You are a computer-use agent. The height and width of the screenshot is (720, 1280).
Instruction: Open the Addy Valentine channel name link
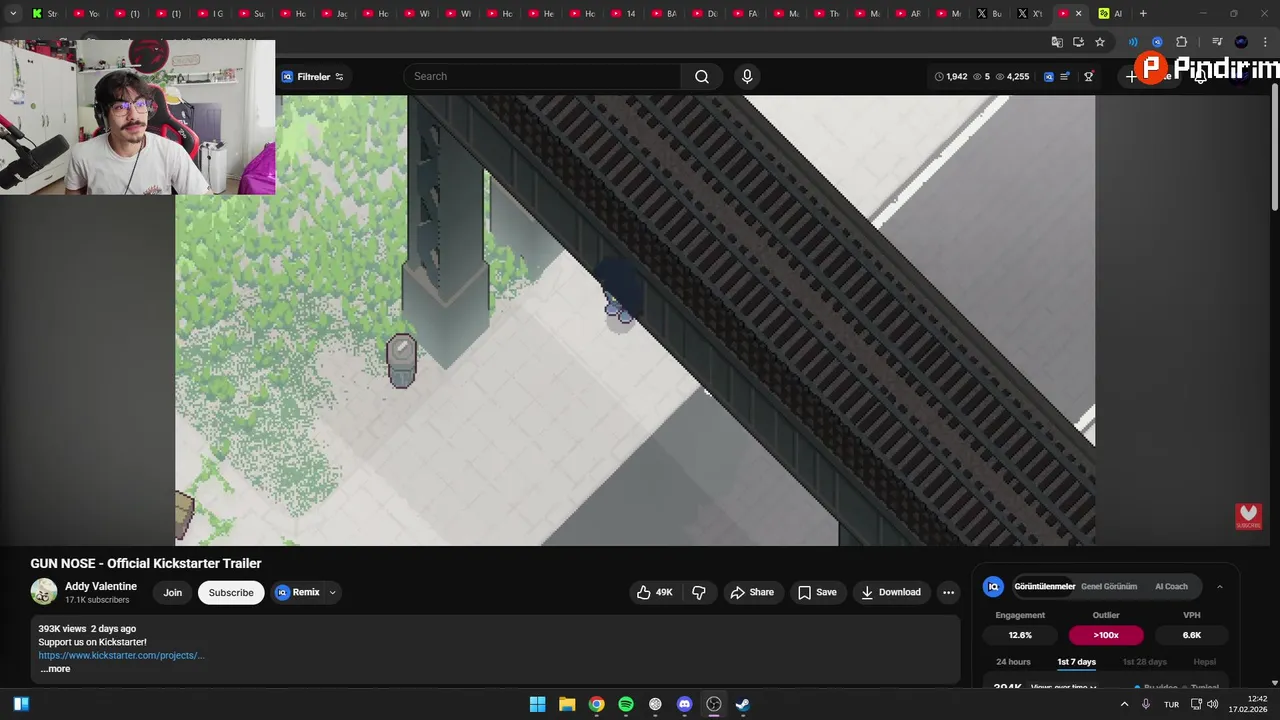(101, 586)
